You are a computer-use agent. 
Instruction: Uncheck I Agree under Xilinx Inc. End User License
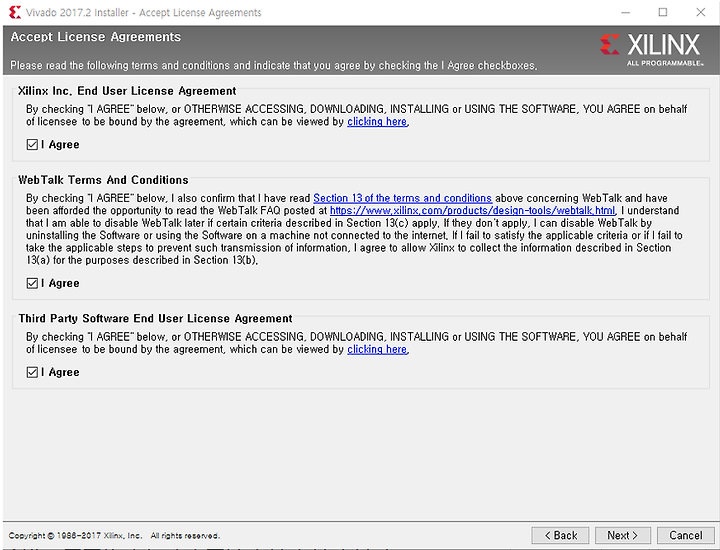tap(32, 145)
